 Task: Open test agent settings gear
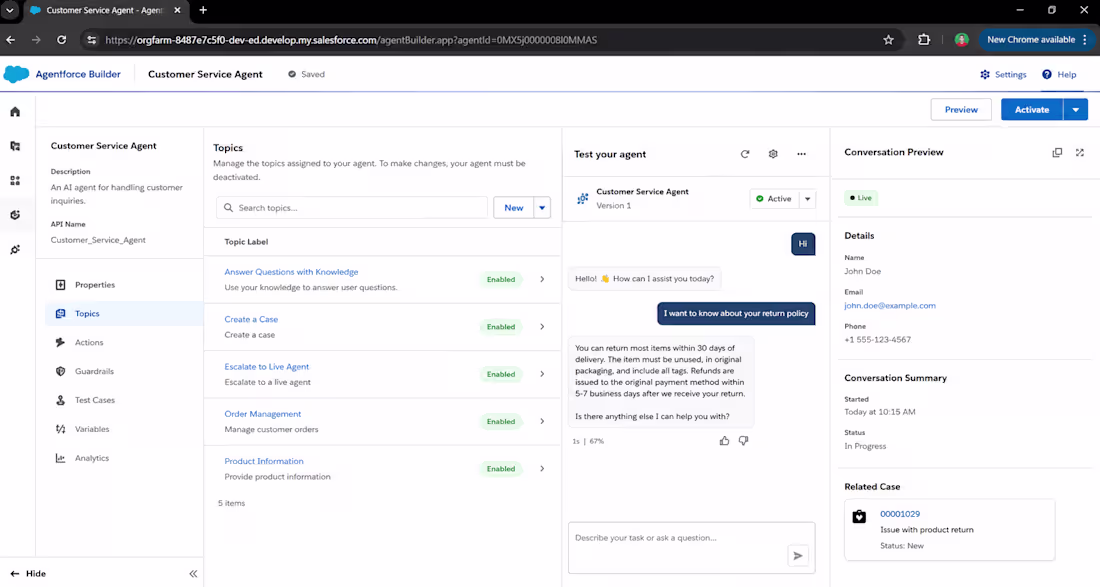pyautogui.click(x=773, y=154)
